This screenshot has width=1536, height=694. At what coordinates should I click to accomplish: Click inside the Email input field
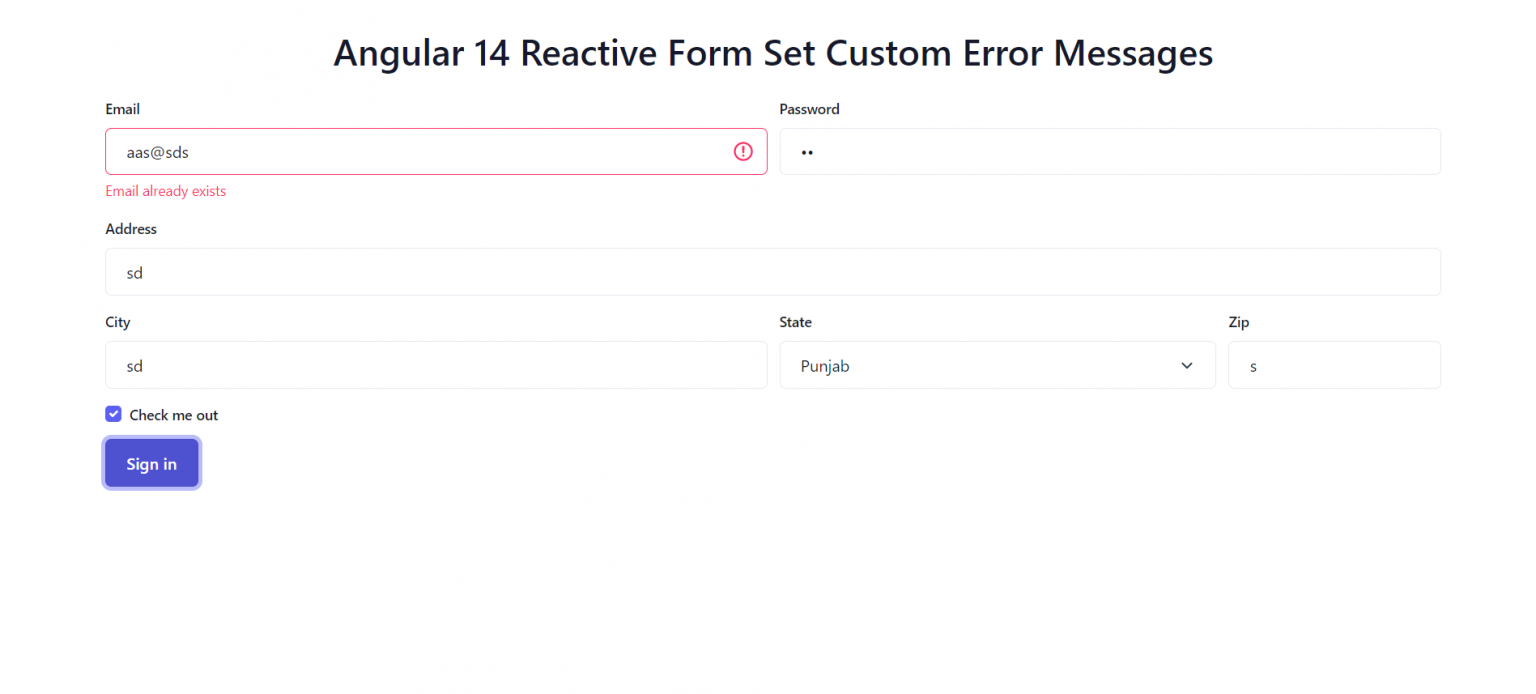[400, 151]
